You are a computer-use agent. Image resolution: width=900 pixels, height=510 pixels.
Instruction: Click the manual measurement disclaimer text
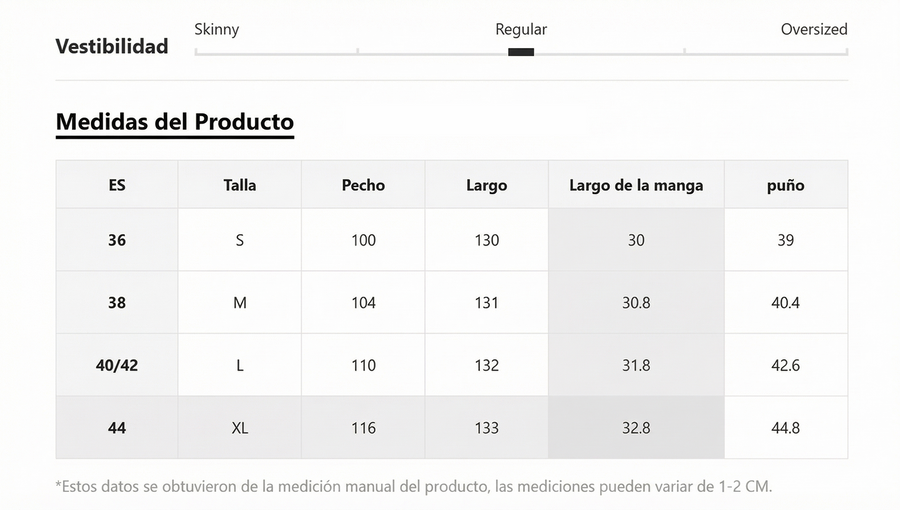tap(414, 487)
